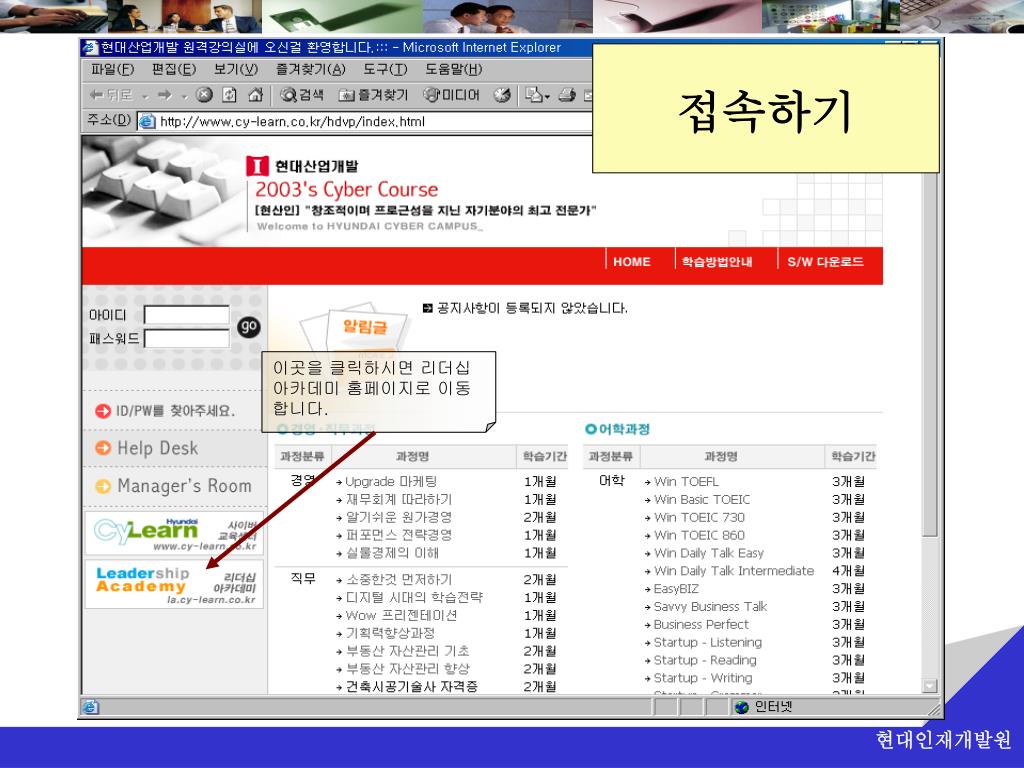Open the 디지털 시대의 학습전략 course
The image size is (1024, 768).
414,597
